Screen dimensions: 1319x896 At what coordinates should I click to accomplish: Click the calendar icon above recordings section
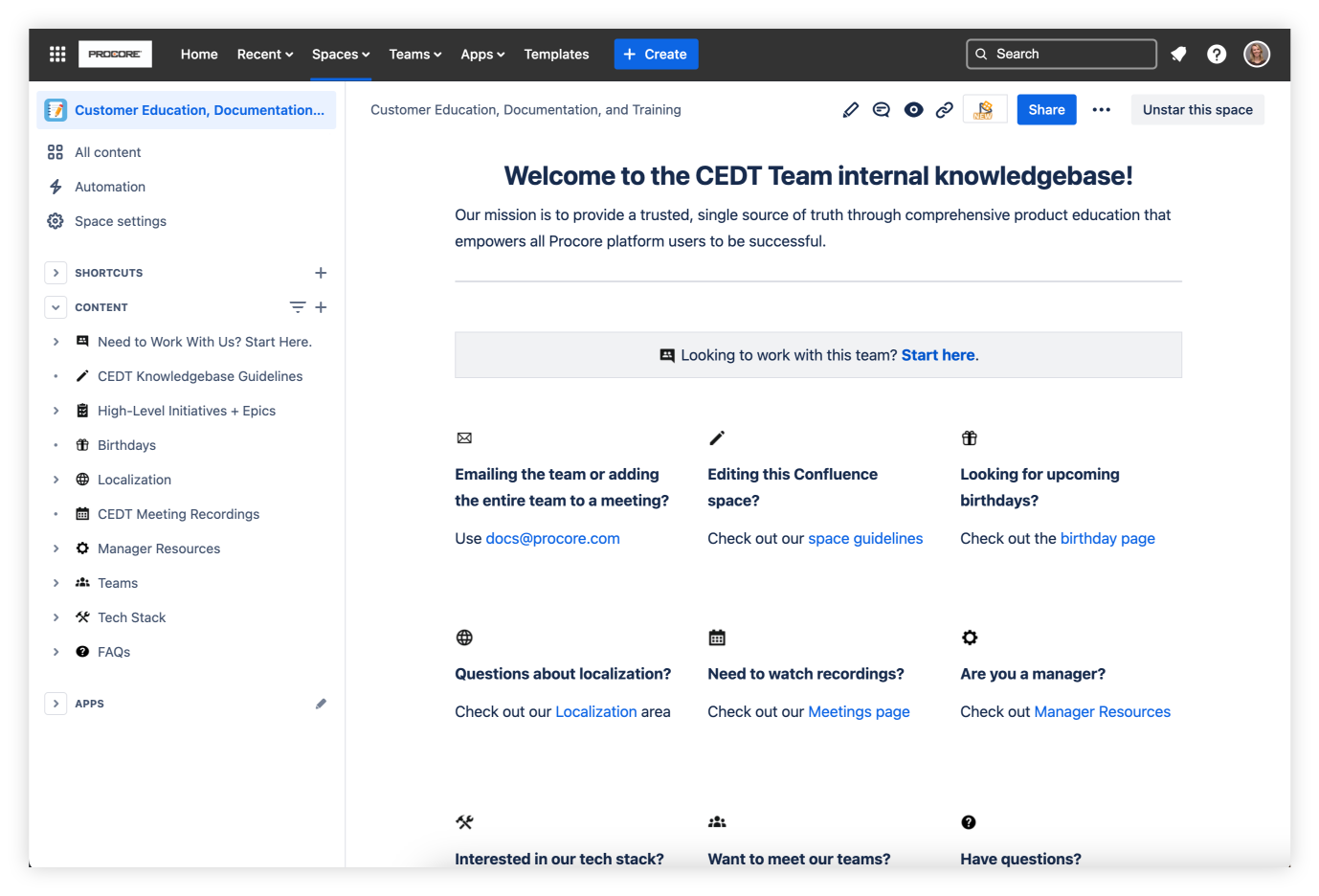point(717,638)
